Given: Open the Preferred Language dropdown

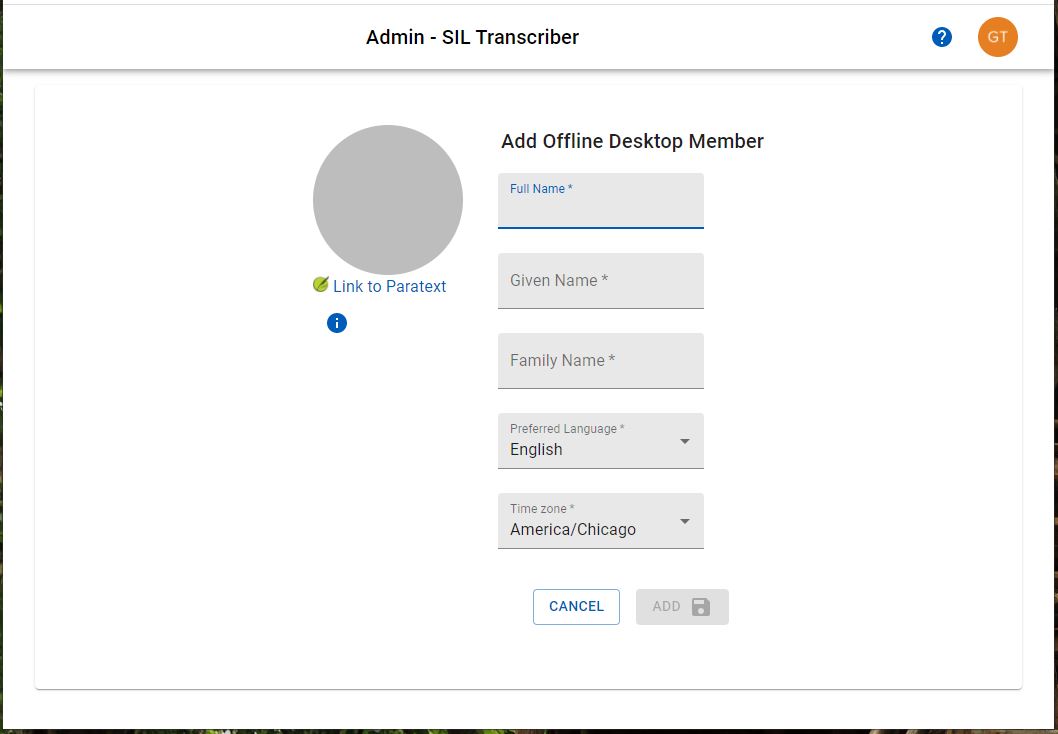Looking at the screenshot, I should (601, 441).
